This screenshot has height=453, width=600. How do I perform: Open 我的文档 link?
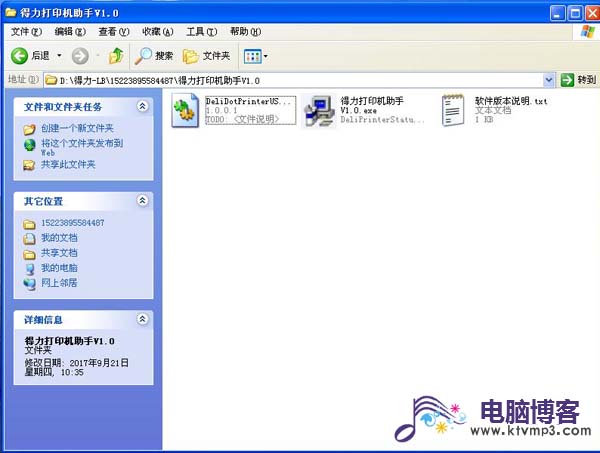[x=59, y=238]
